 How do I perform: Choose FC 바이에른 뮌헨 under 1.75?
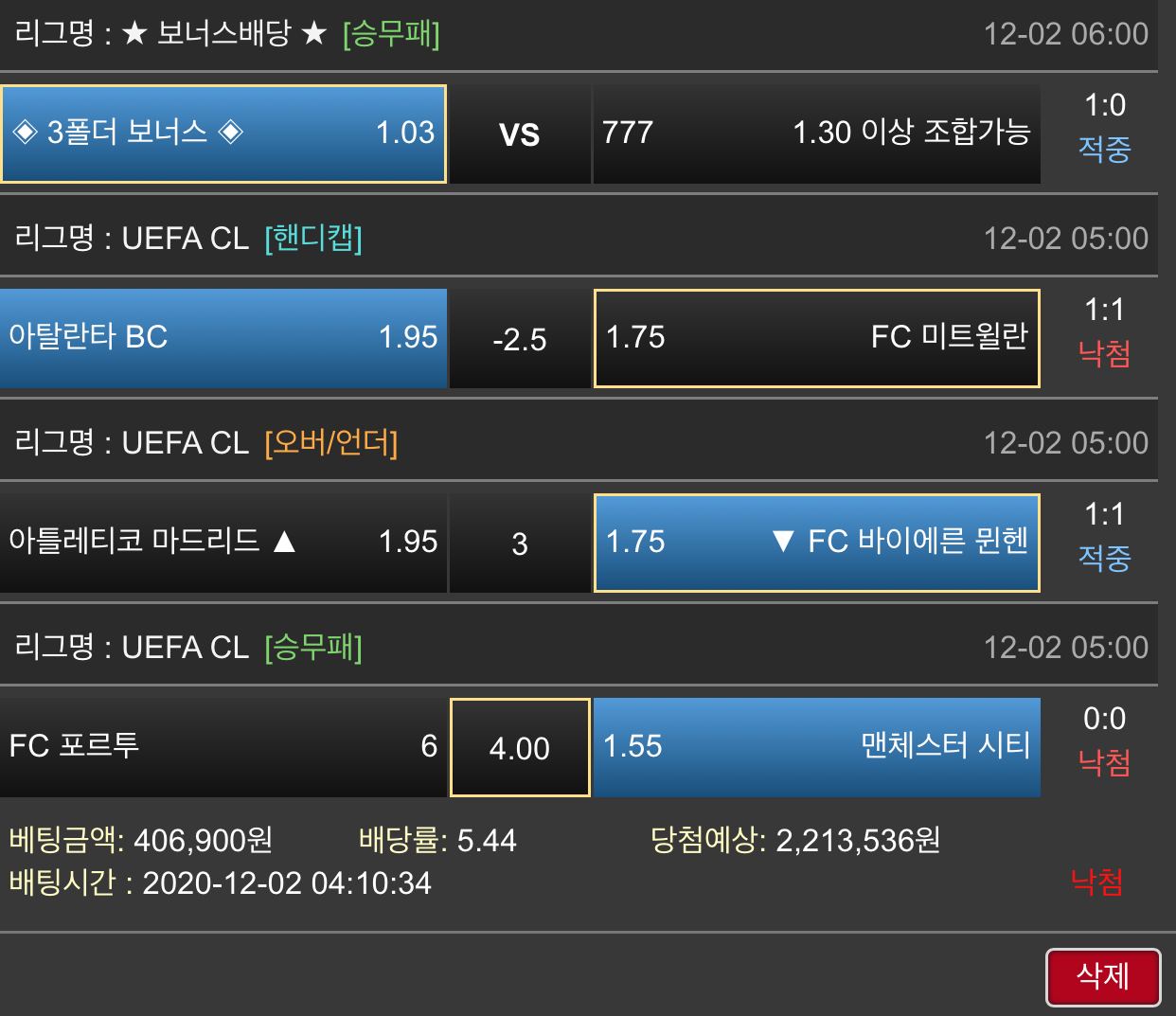coord(816,543)
